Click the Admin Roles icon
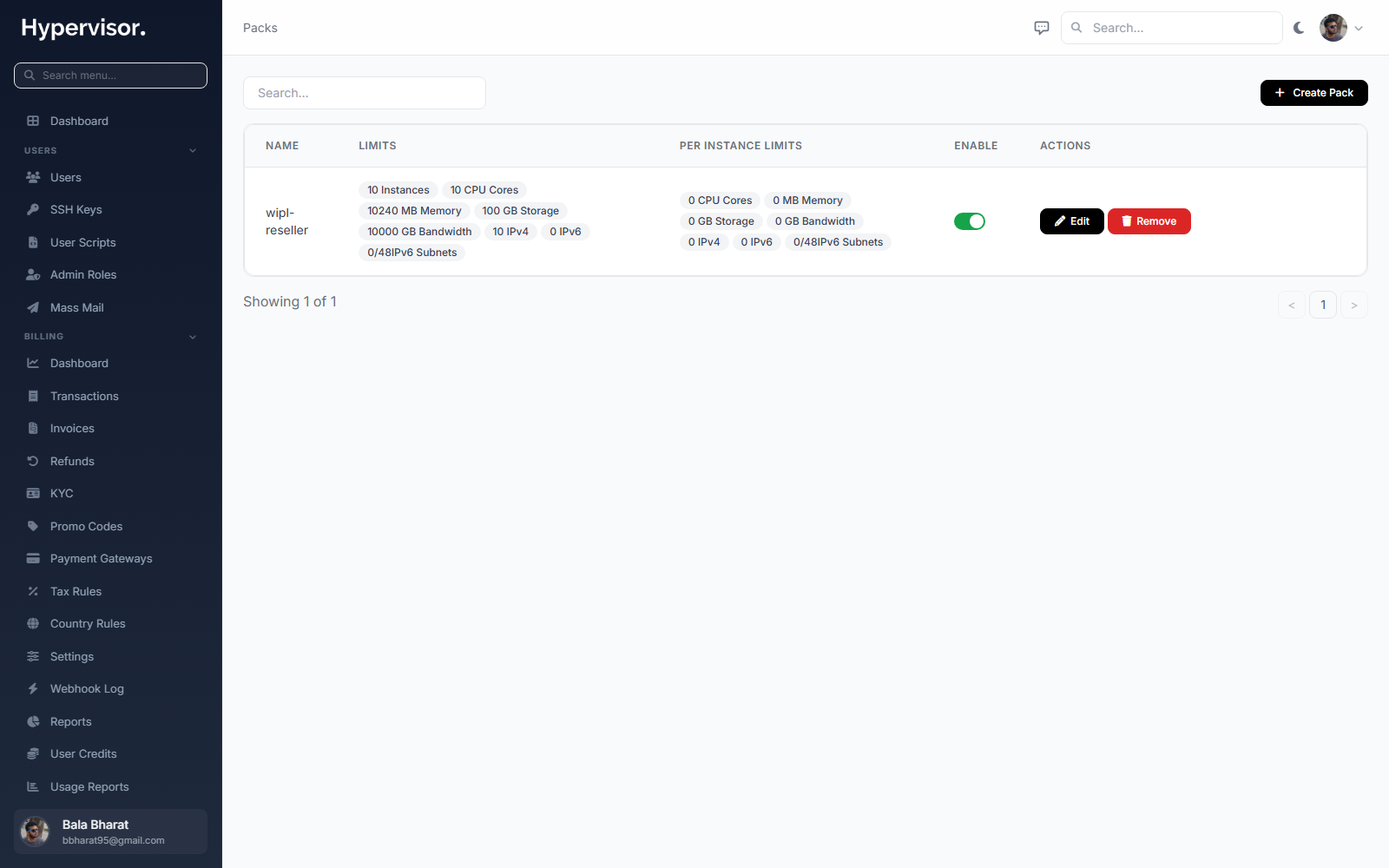The width and height of the screenshot is (1389, 868). 33,274
